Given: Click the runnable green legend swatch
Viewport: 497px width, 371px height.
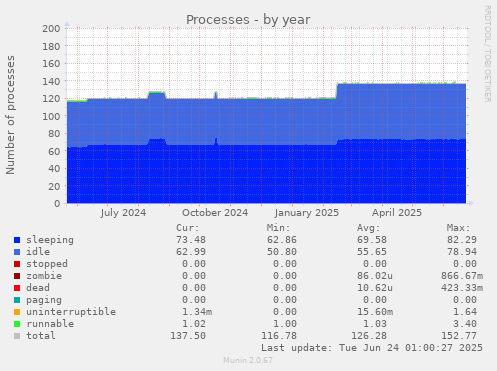Looking at the screenshot, I should [17, 324].
